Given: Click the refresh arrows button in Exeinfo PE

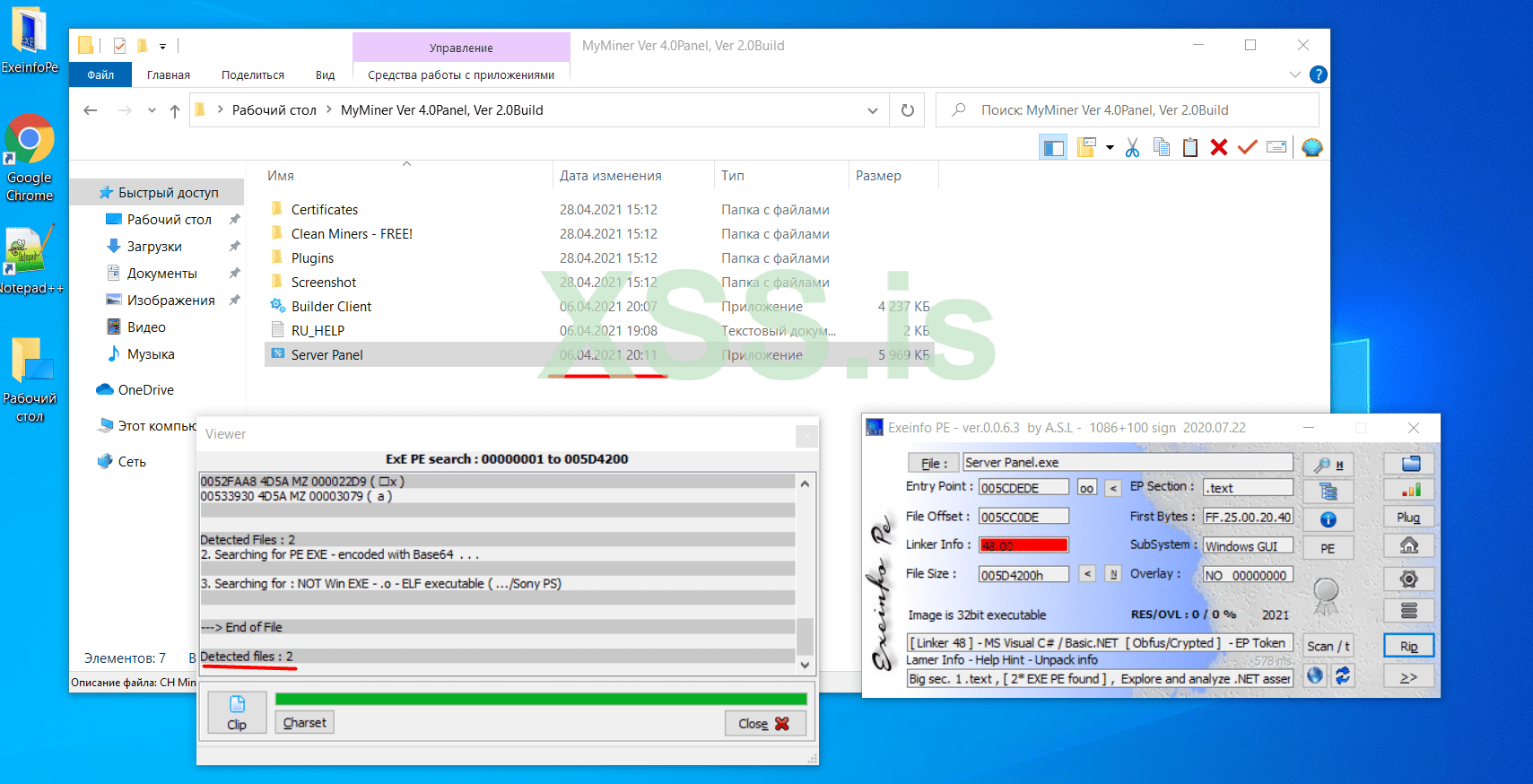Looking at the screenshot, I should coord(1343,675).
